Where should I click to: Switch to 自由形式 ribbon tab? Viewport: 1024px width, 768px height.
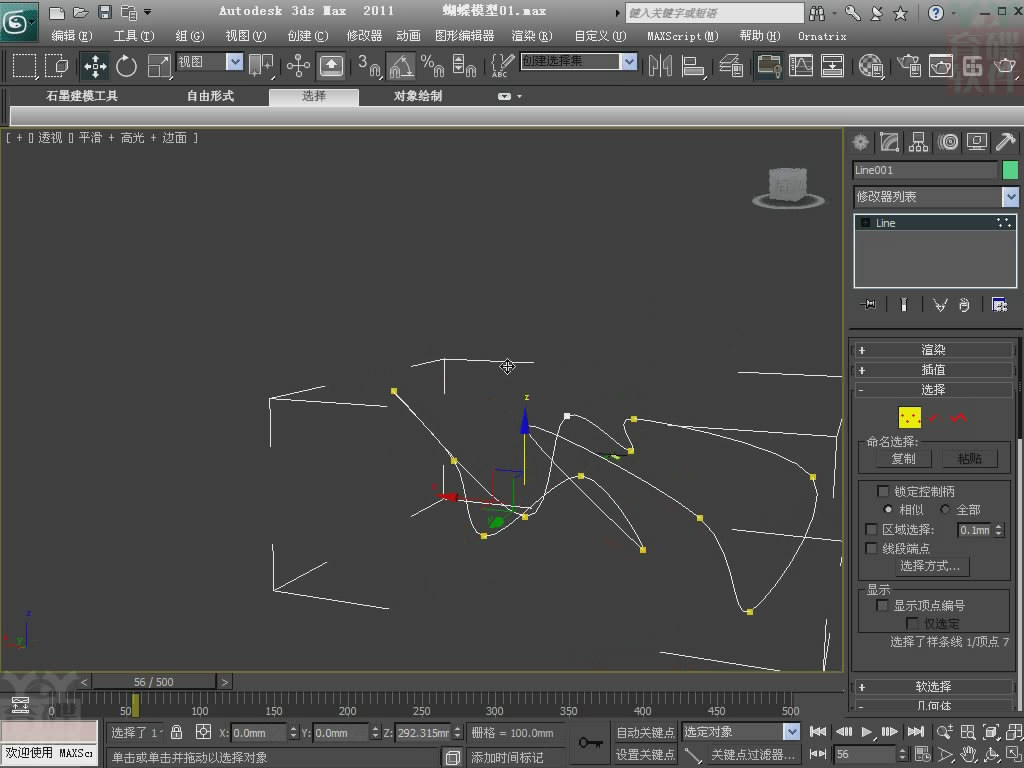[210, 96]
